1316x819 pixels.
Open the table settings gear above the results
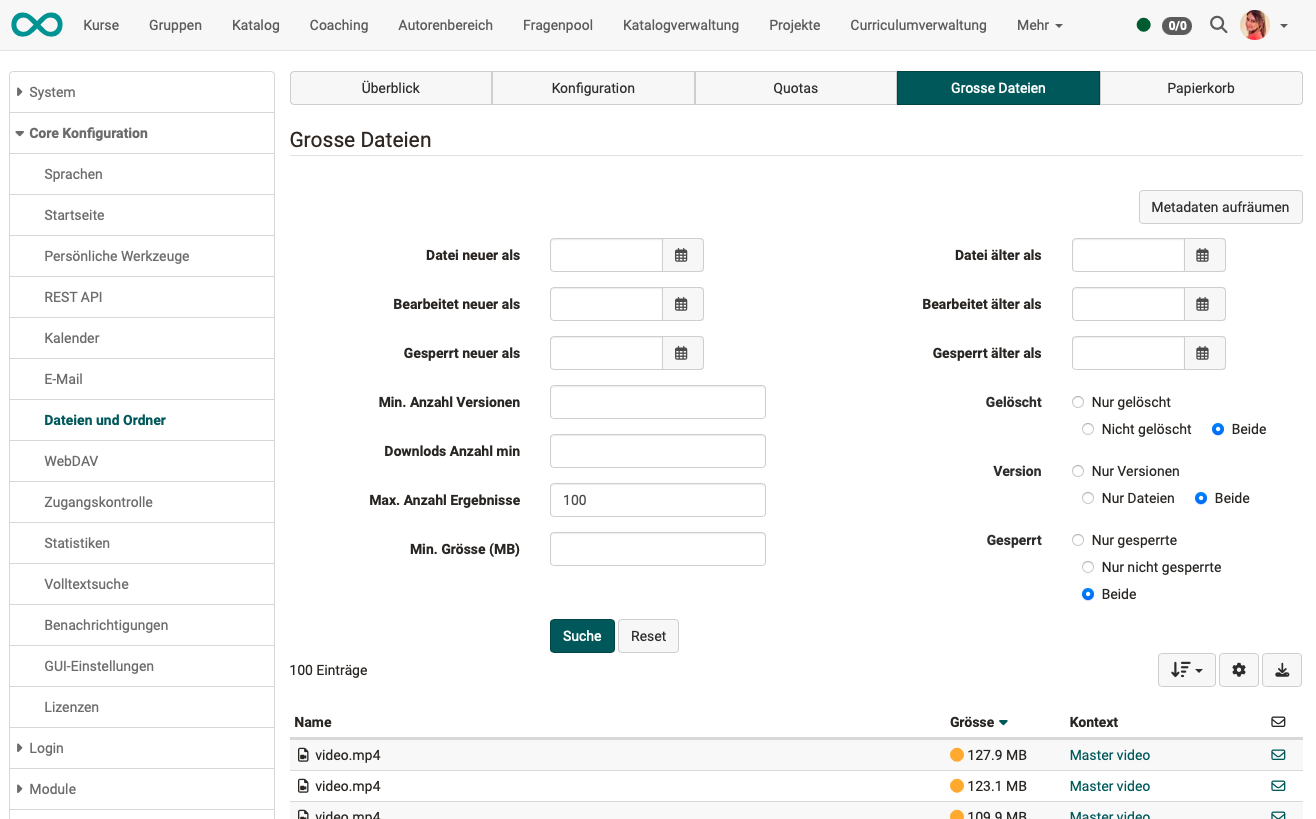(1239, 670)
